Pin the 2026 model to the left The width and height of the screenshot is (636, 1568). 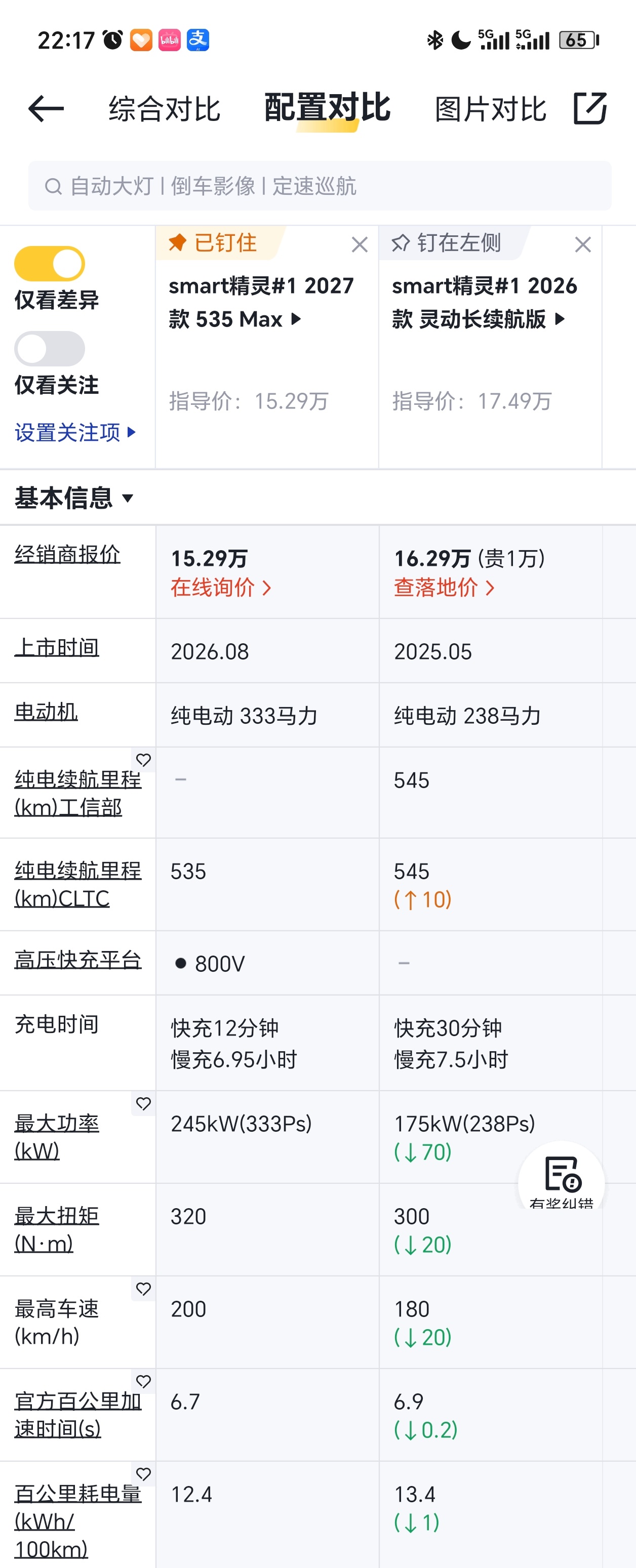[x=447, y=243]
